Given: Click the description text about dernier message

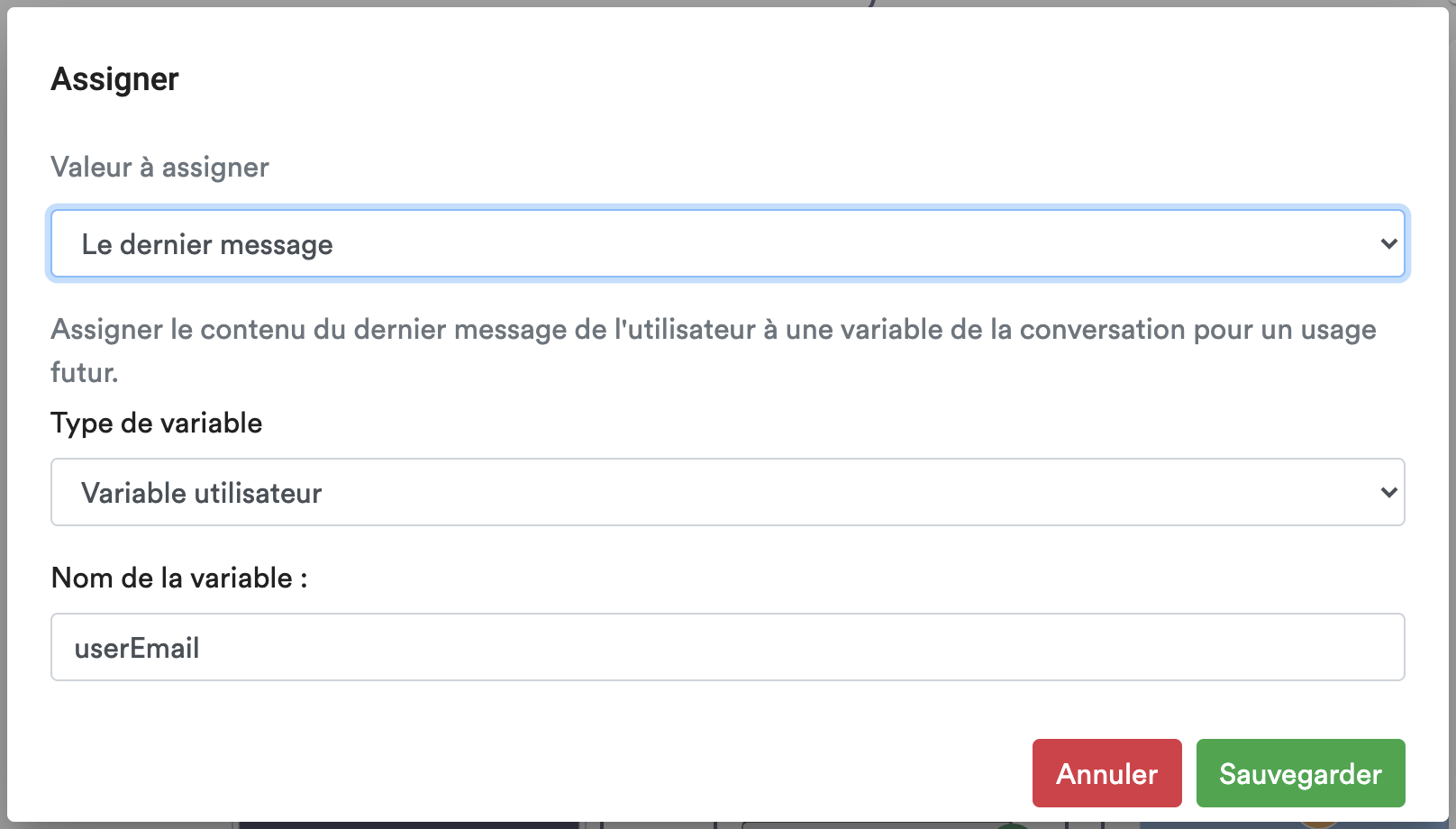Looking at the screenshot, I should tap(714, 351).
